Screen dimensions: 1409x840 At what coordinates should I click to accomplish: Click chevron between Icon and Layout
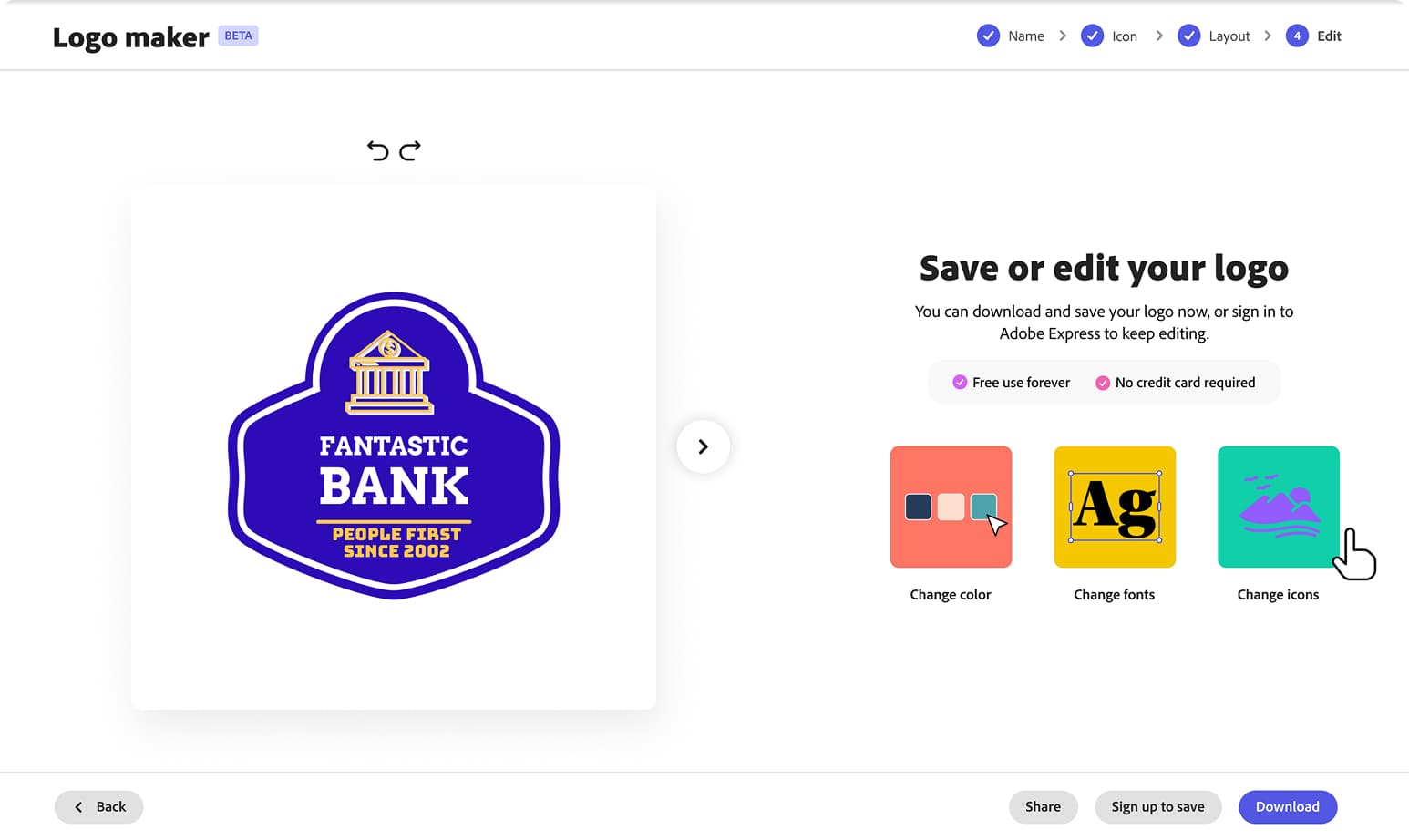click(x=1159, y=36)
